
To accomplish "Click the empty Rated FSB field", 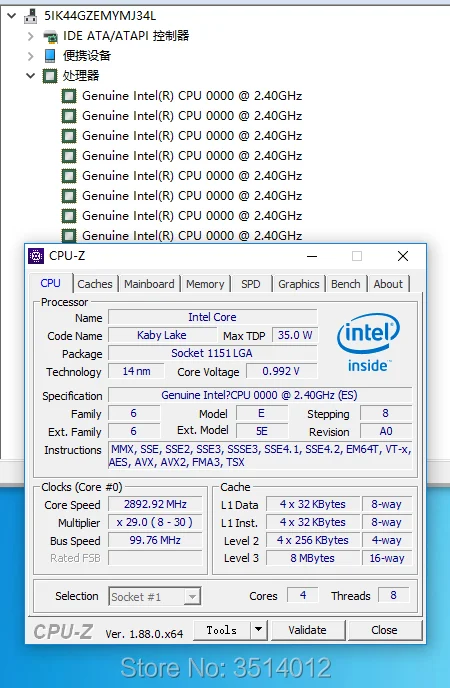I will click(155, 558).
